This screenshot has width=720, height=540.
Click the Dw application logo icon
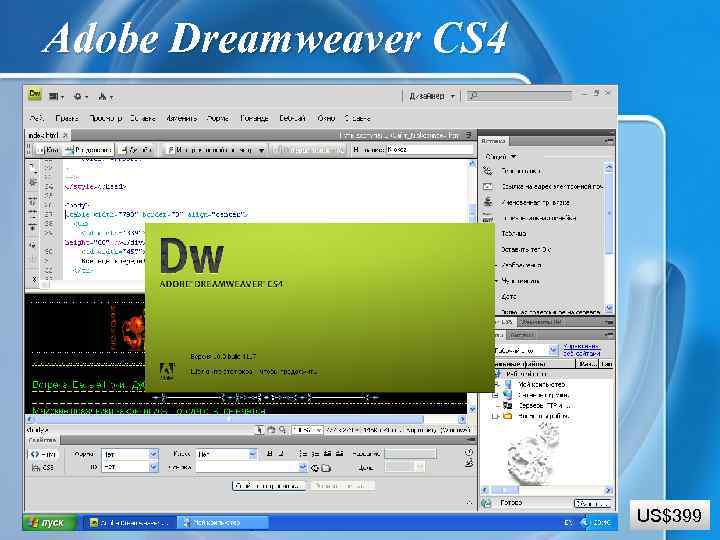point(34,95)
